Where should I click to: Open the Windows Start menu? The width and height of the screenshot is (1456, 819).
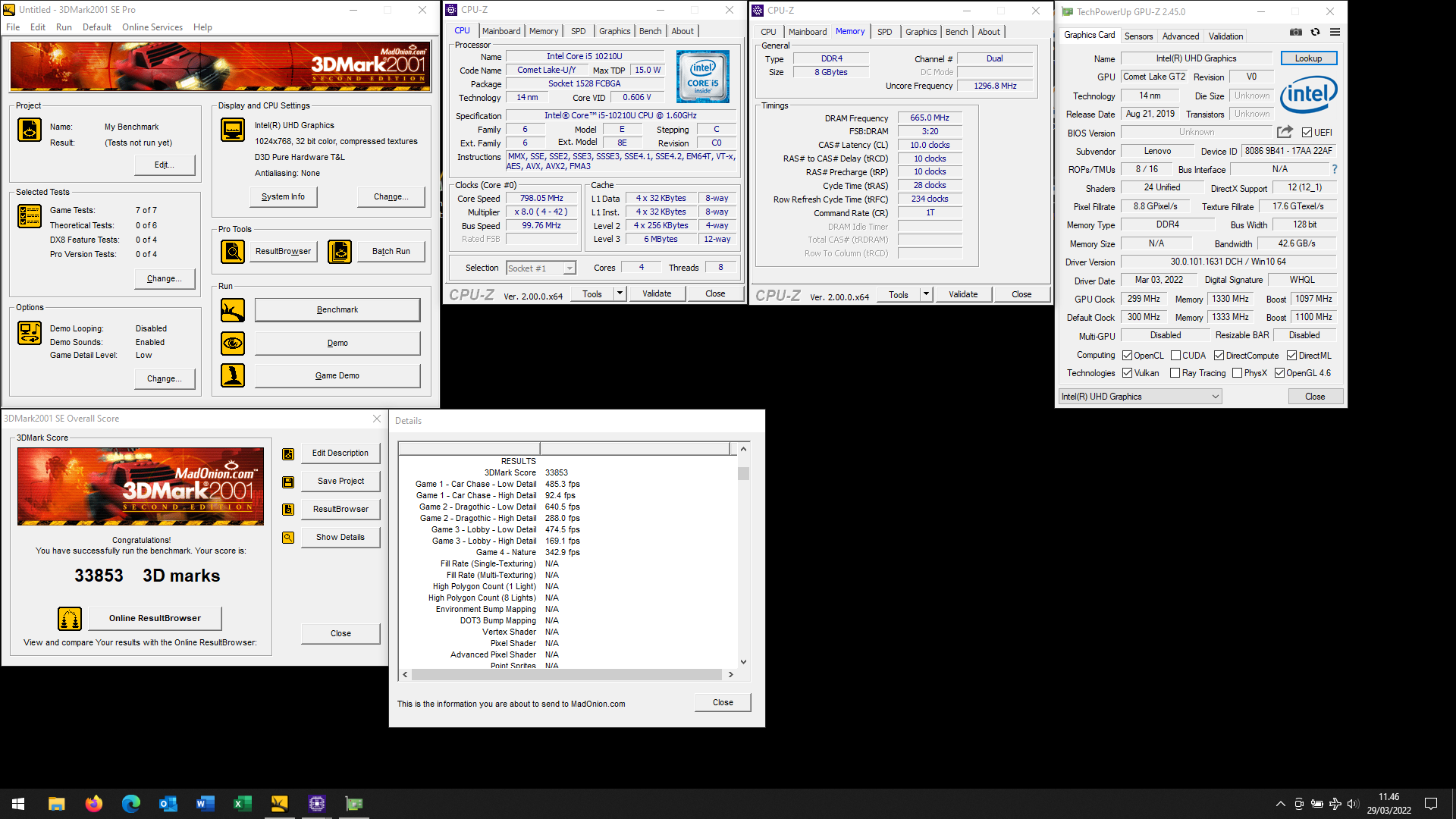18,804
